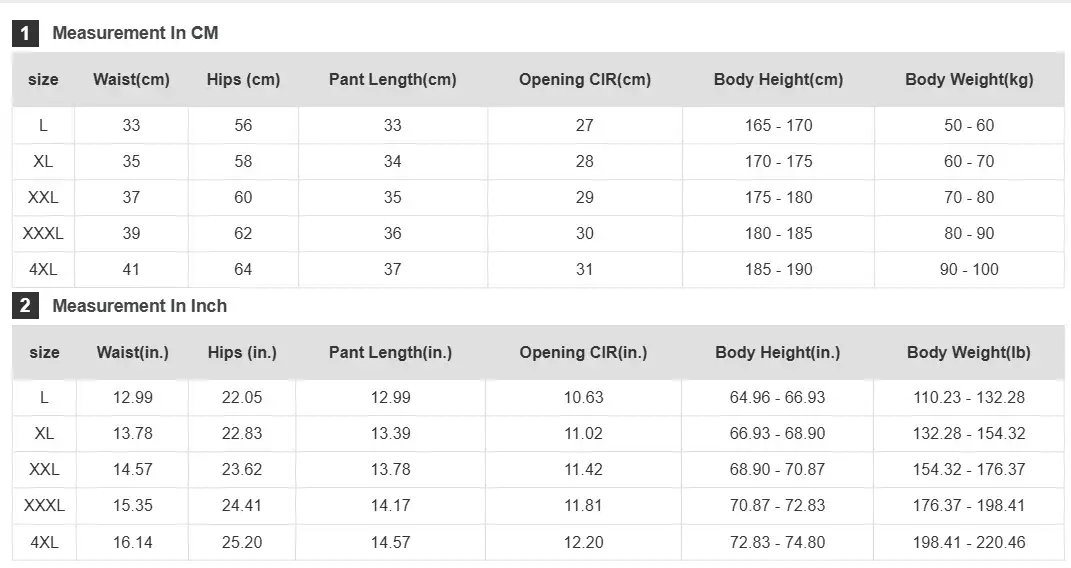Click the 72.83 - 74.80 height cell
The width and height of the screenshot is (1071, 568).
click(x=777, y=542)
